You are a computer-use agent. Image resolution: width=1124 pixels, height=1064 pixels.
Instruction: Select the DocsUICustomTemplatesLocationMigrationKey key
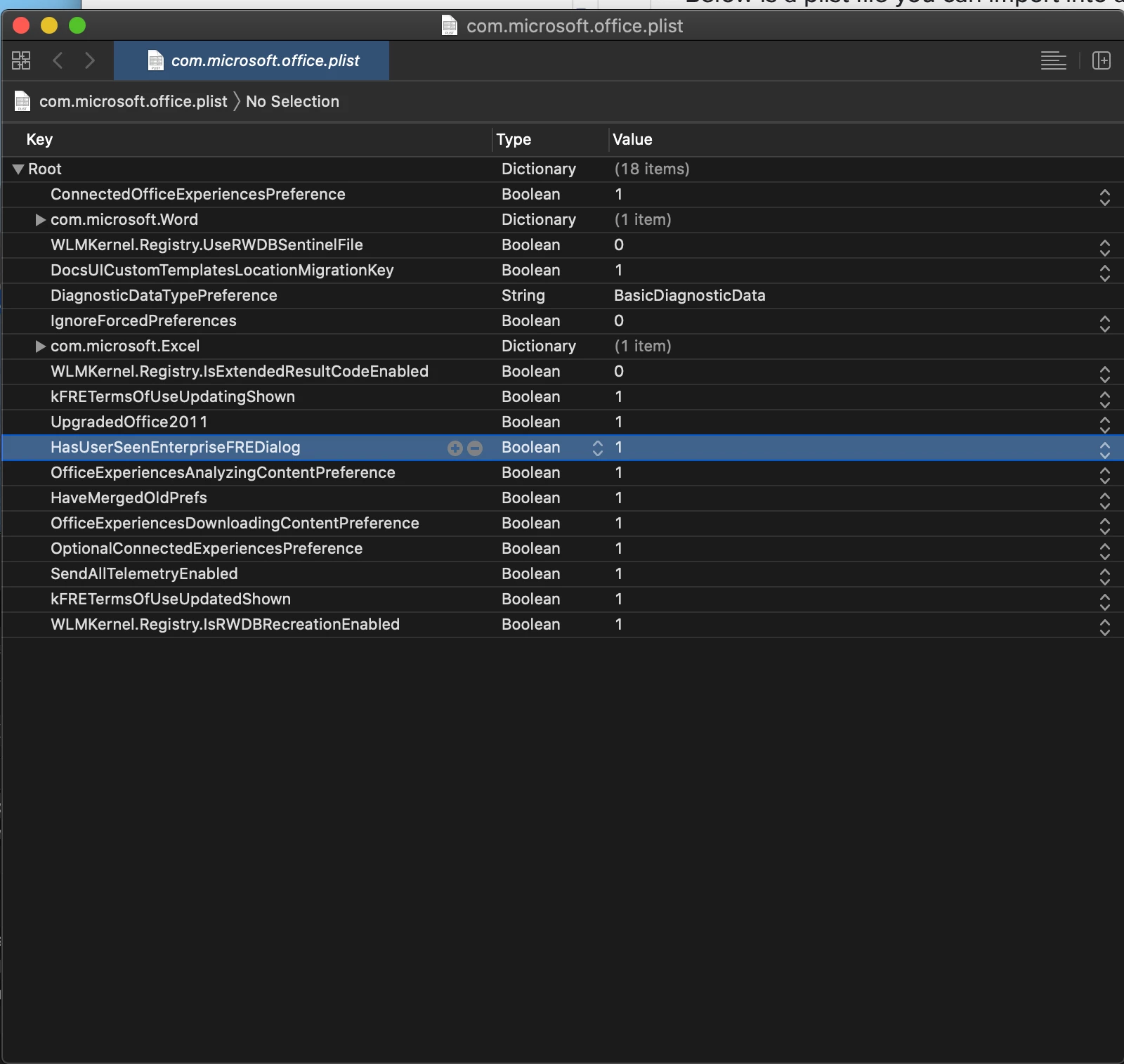point(222,271)
